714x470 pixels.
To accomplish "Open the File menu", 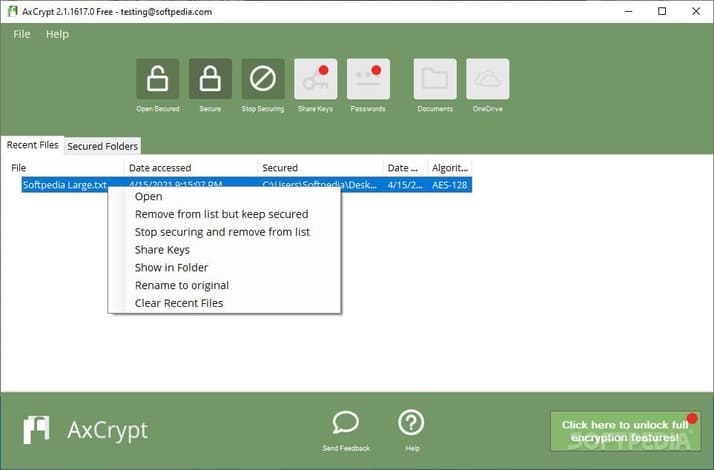I will [22, 34].
